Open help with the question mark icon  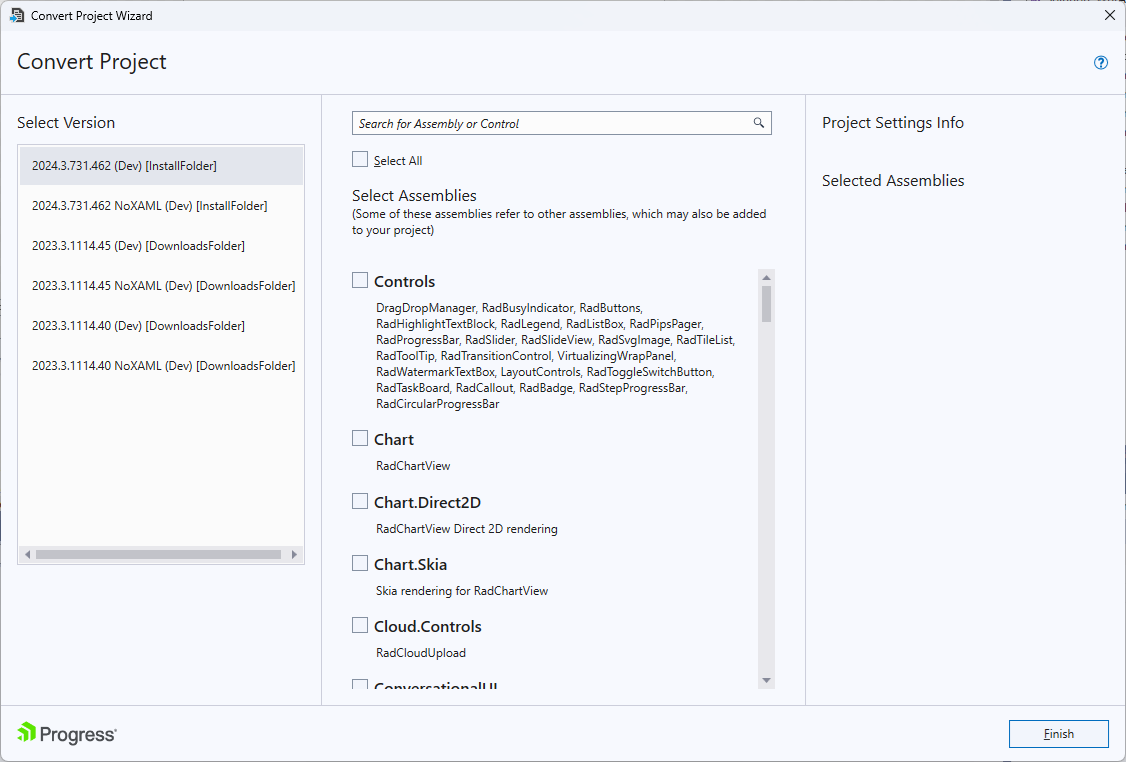(1100, 62)
